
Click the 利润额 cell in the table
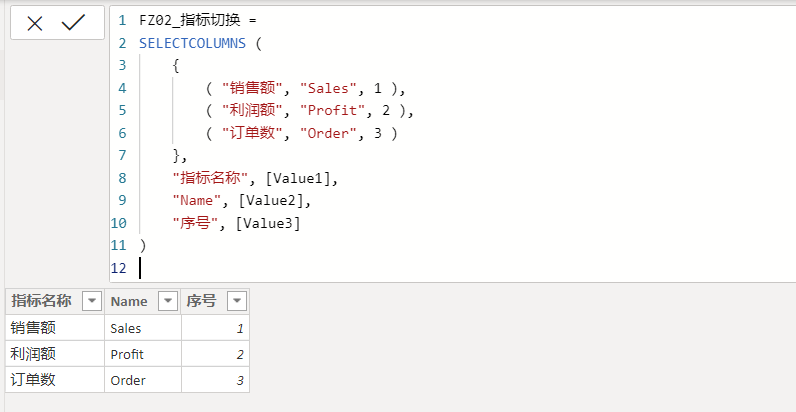point(55,354)
